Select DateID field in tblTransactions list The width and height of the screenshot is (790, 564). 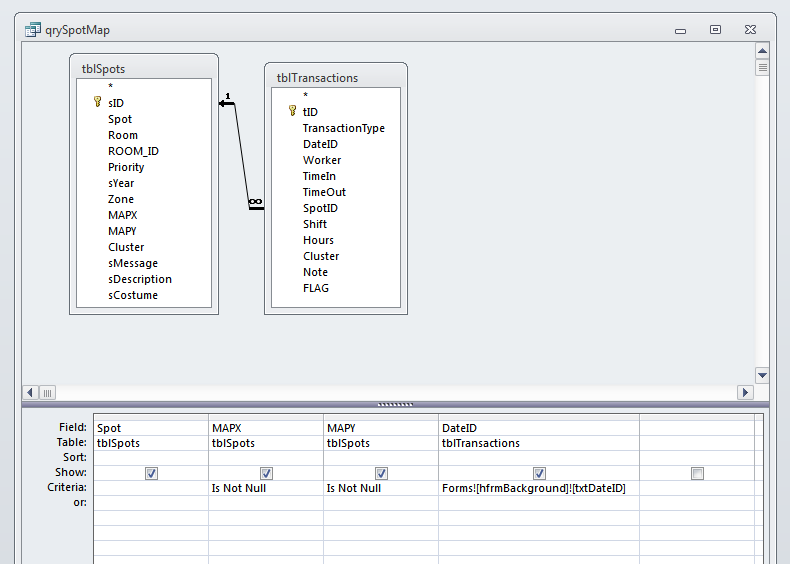tap(320, 144)
